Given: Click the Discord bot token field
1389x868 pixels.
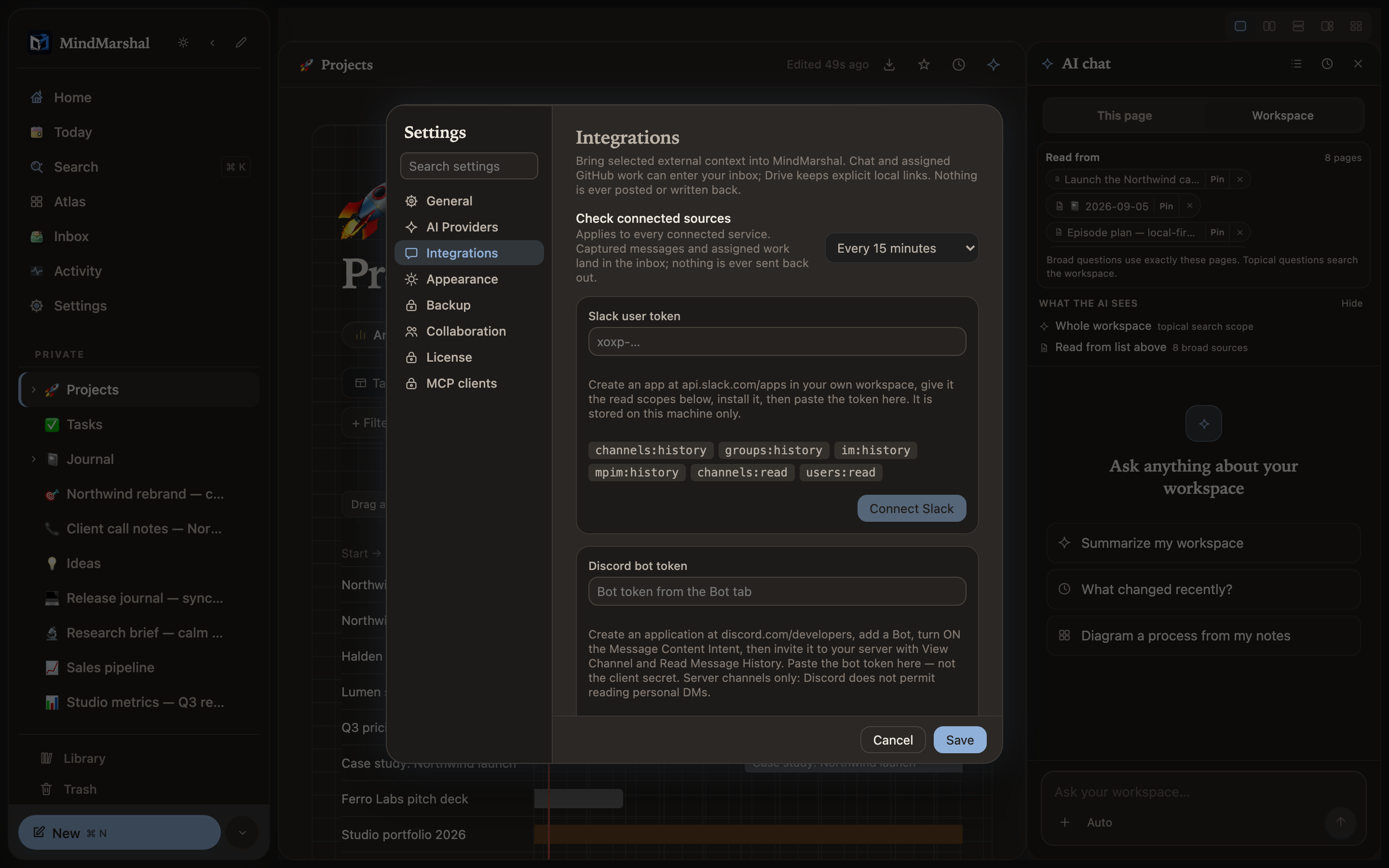Looking at the screenshot, I should coord(777,591).
